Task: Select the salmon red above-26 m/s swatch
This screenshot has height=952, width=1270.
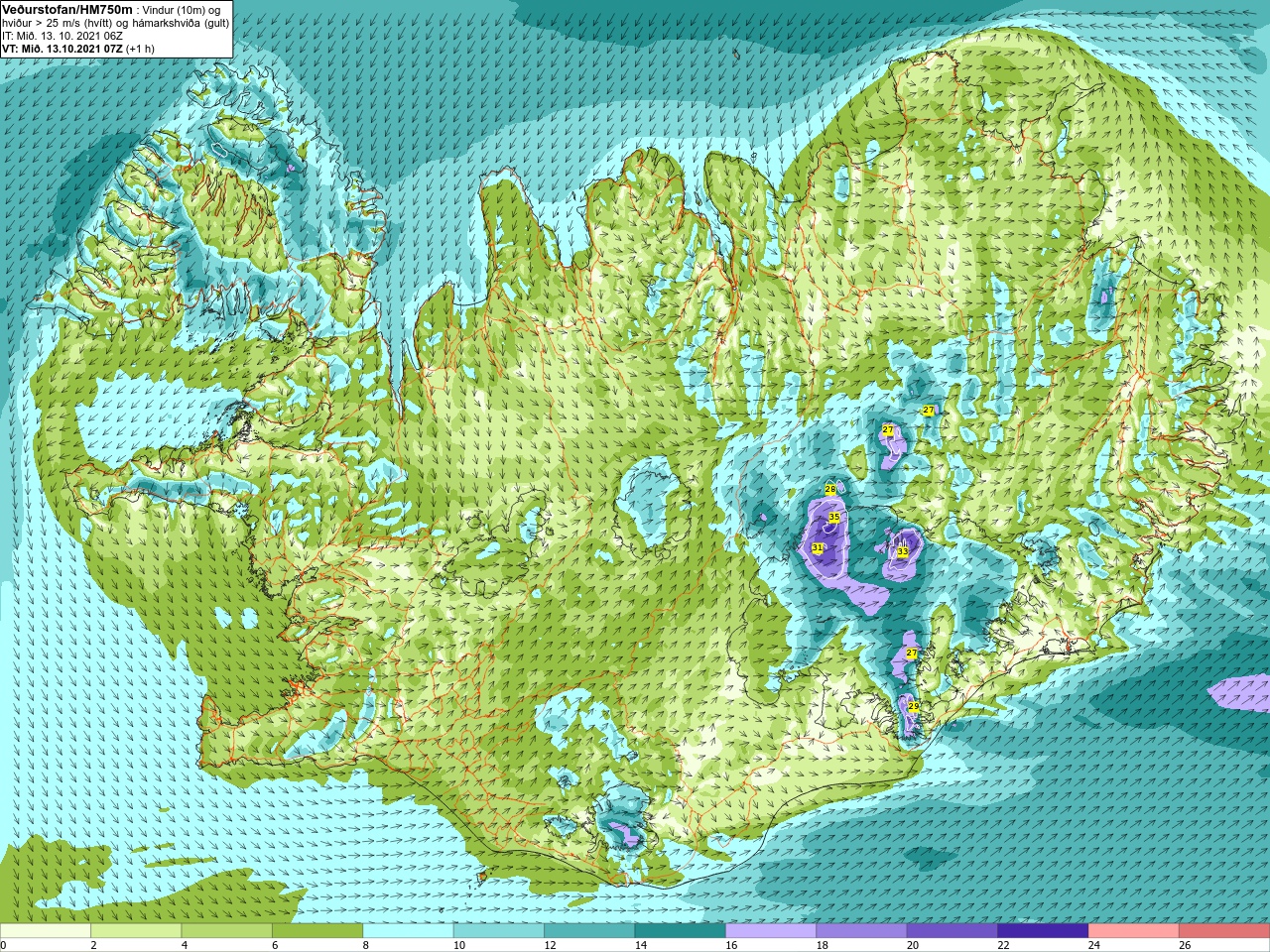Action: click(x=1224, y=931)
